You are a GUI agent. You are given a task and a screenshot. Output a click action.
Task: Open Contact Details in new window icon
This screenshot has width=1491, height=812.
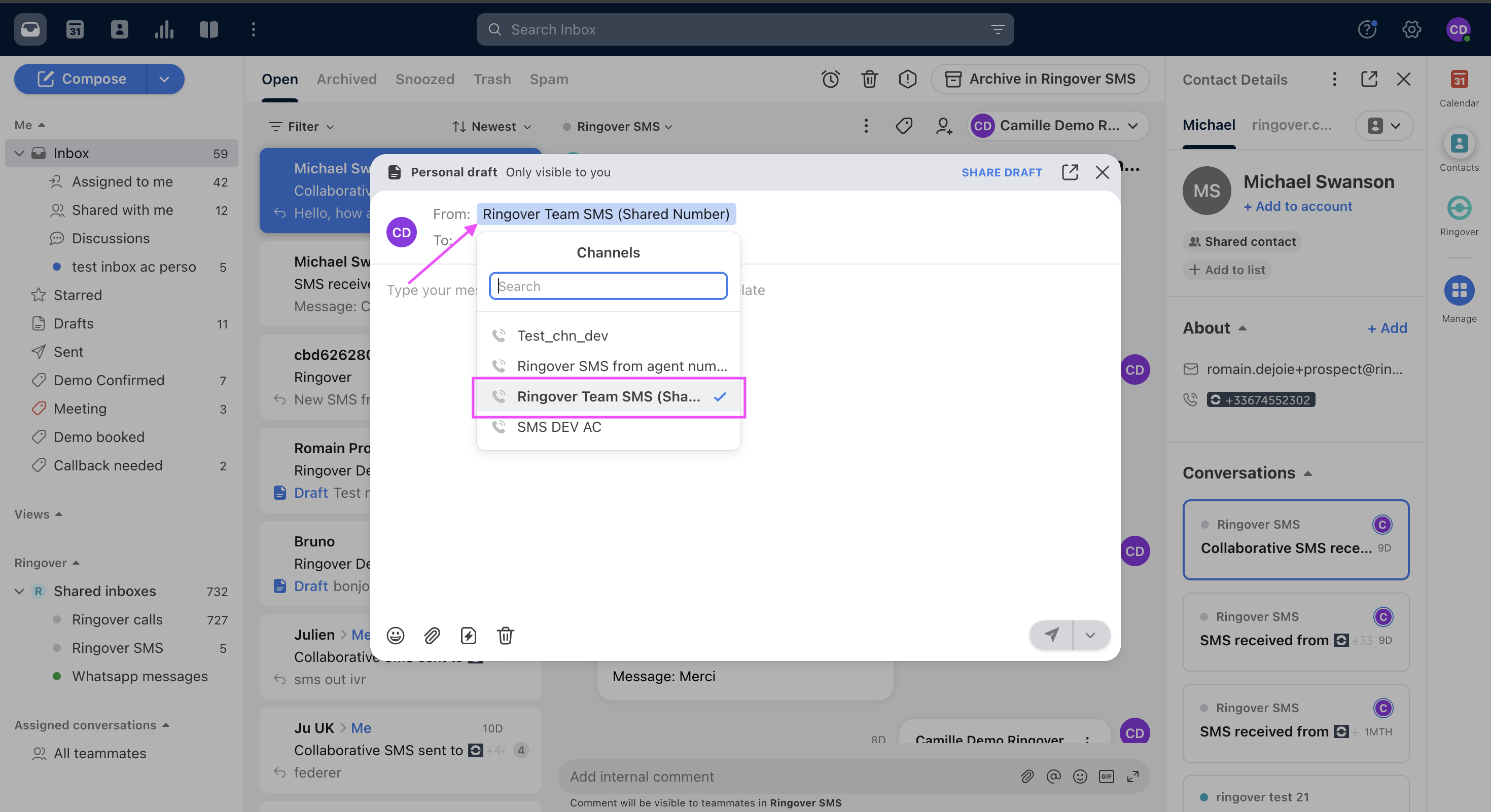1369,79
